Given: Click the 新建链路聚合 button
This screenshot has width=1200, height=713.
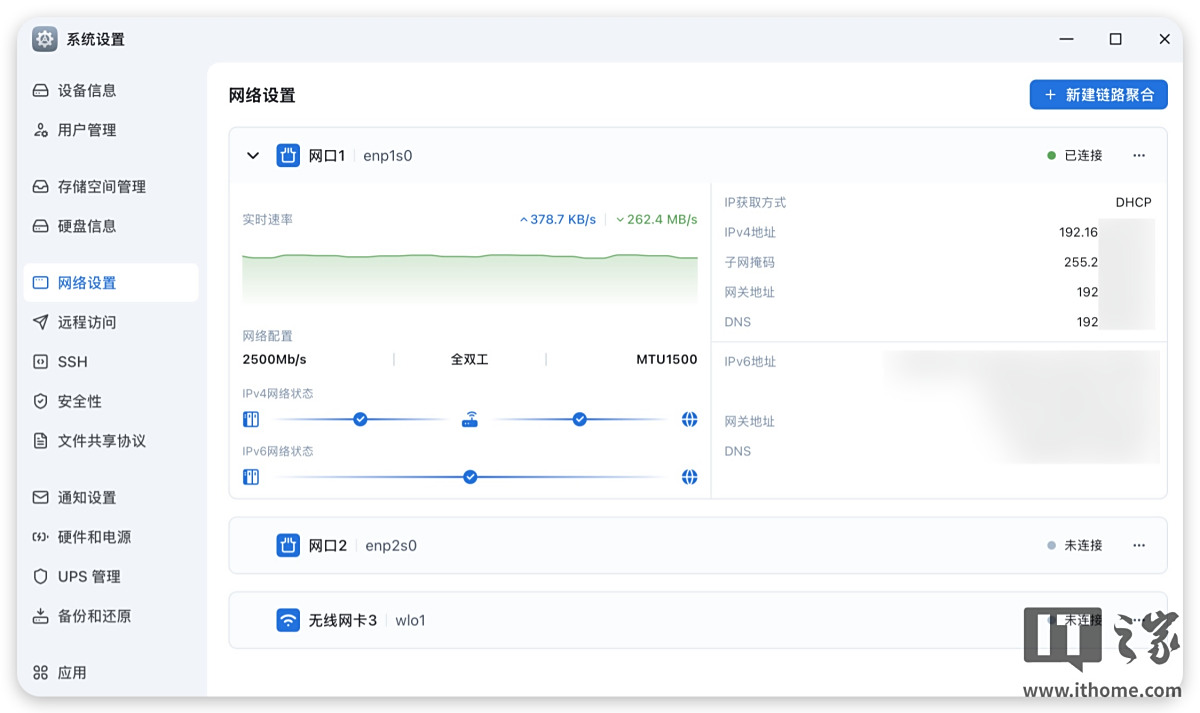Looking at the screenshot, I should pos(1098,95).
